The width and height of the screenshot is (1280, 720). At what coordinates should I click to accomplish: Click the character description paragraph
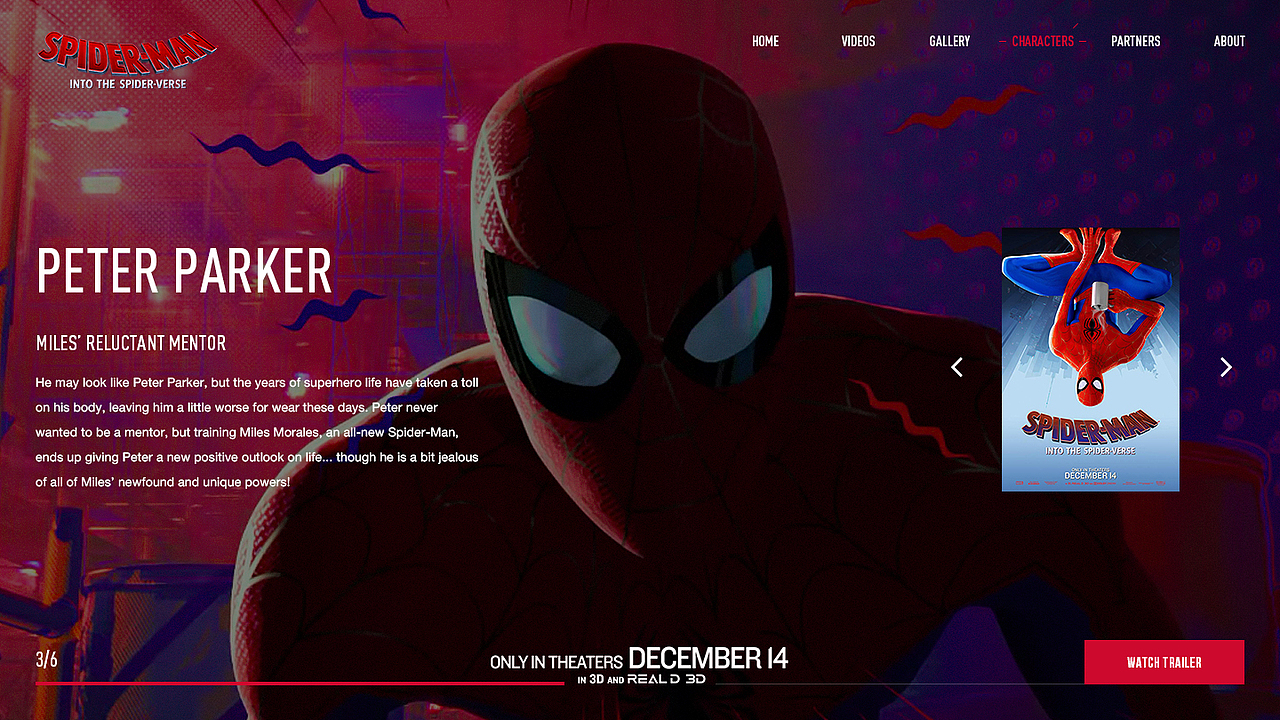pyautogui.click(x=258, y=432)
